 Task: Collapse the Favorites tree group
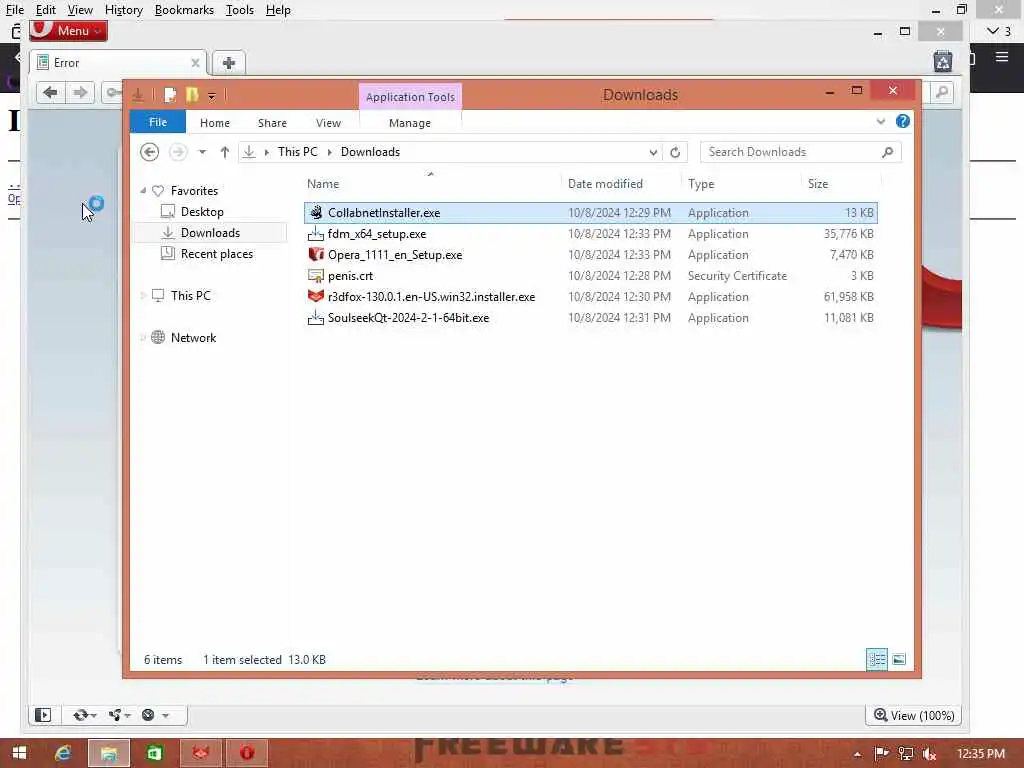coord(142,191)
